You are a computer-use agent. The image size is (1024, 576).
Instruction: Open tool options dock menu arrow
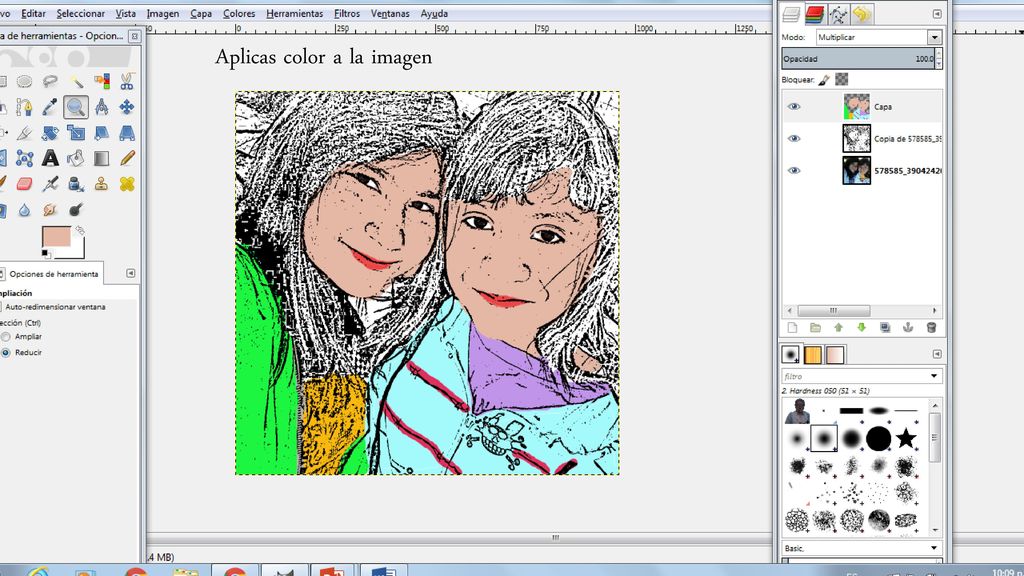coord(131,273)
